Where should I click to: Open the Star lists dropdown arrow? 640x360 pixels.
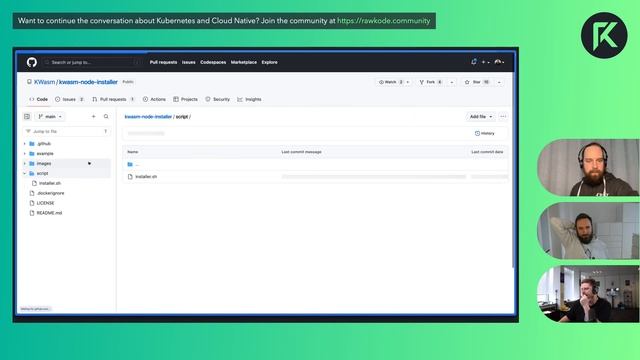click(x=499, y=82)
